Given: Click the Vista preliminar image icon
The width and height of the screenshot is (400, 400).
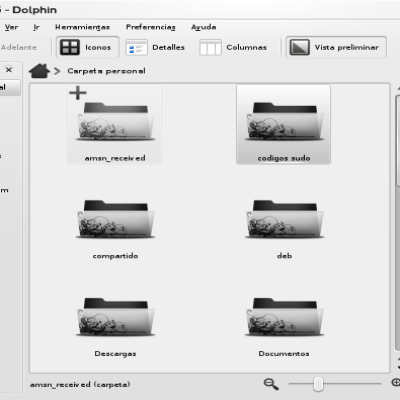Looking at the screenshot, I should 299,47.
